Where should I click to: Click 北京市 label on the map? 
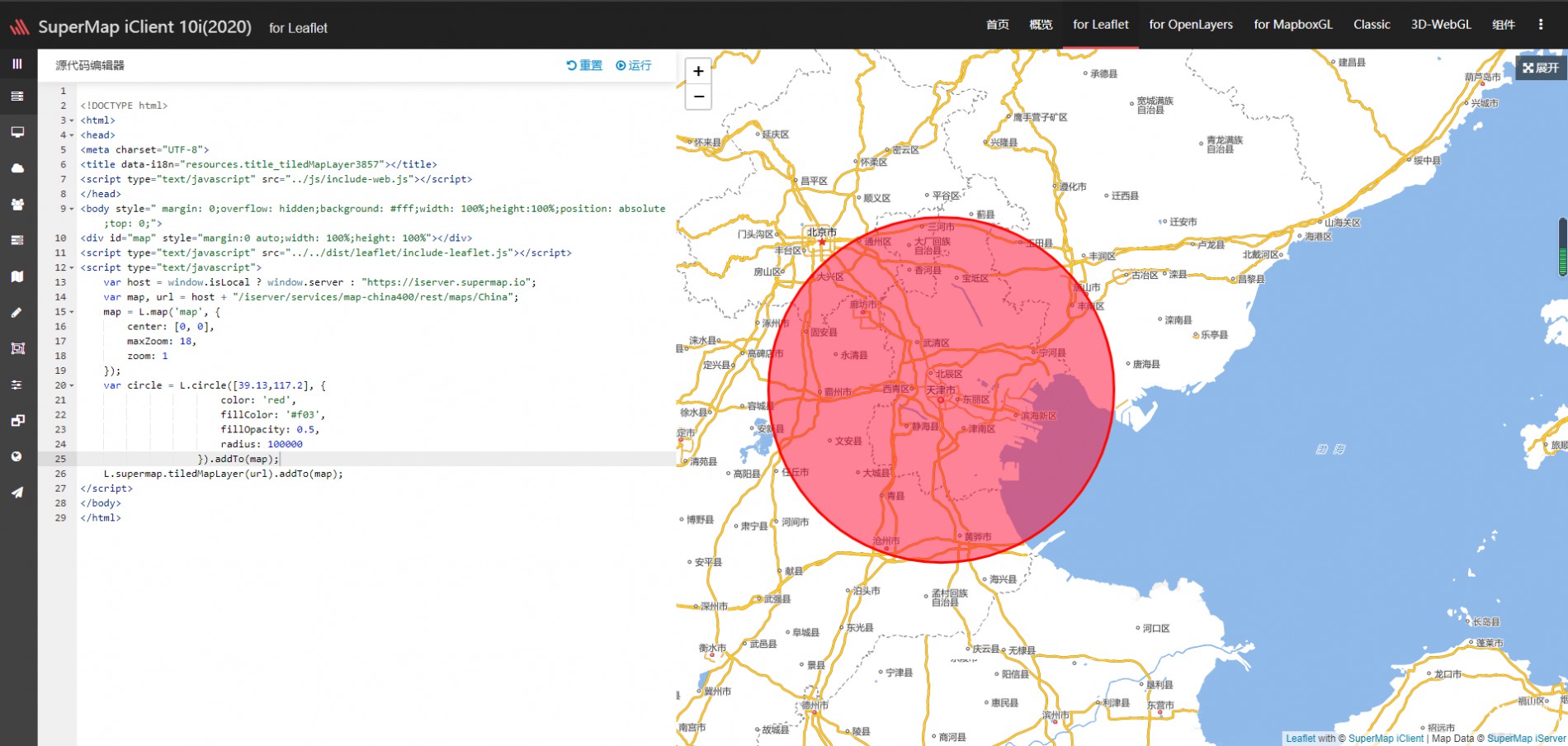pos(822,232)
